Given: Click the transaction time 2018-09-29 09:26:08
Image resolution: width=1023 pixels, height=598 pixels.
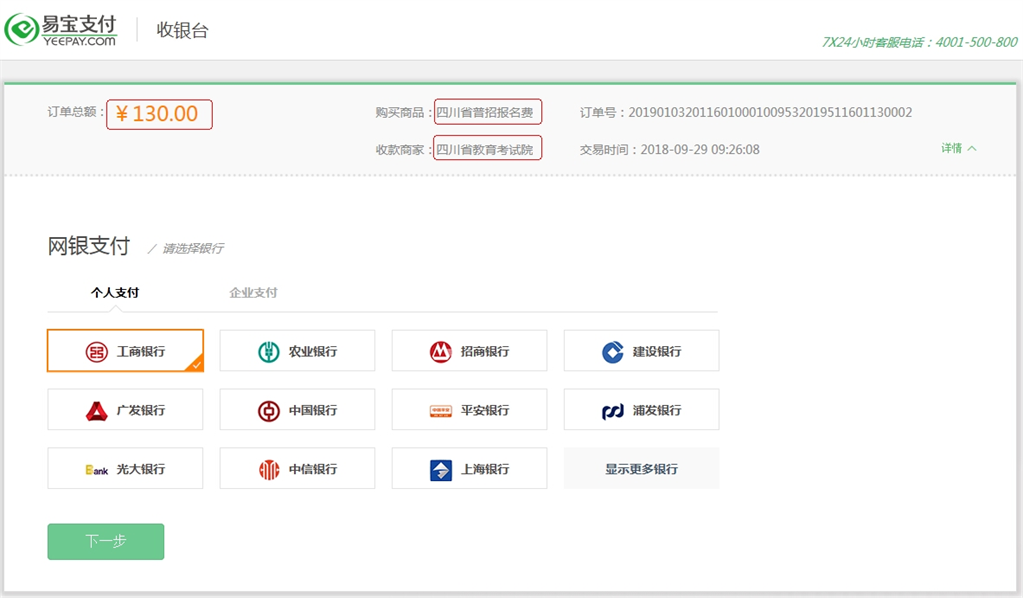Looking at the screenshot, I should (699, 149).
